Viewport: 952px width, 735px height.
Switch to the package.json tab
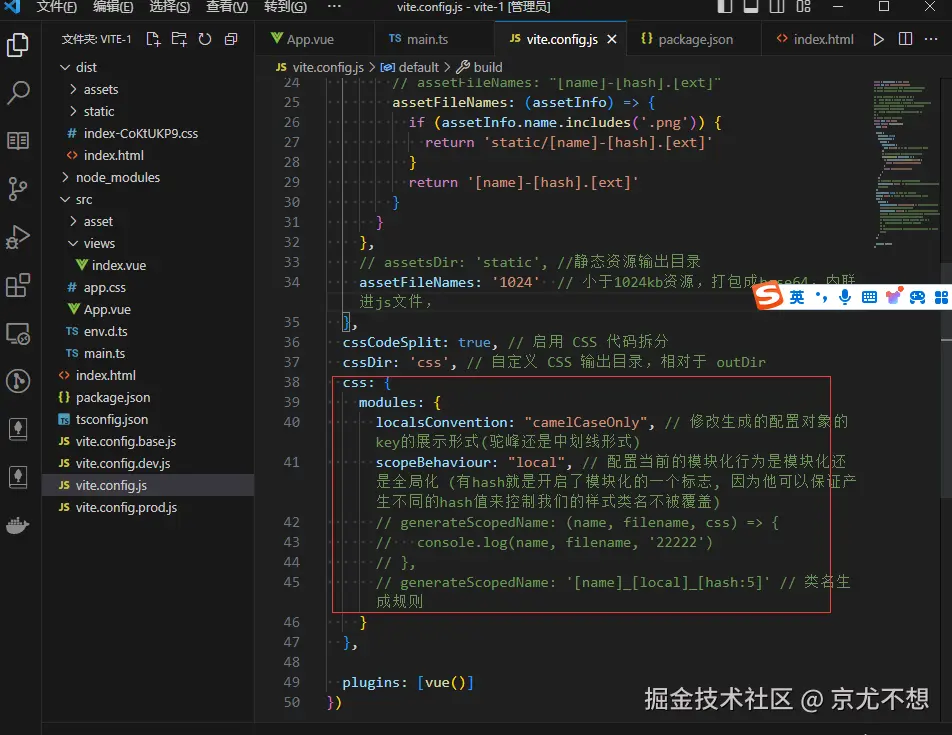(695, 39)
